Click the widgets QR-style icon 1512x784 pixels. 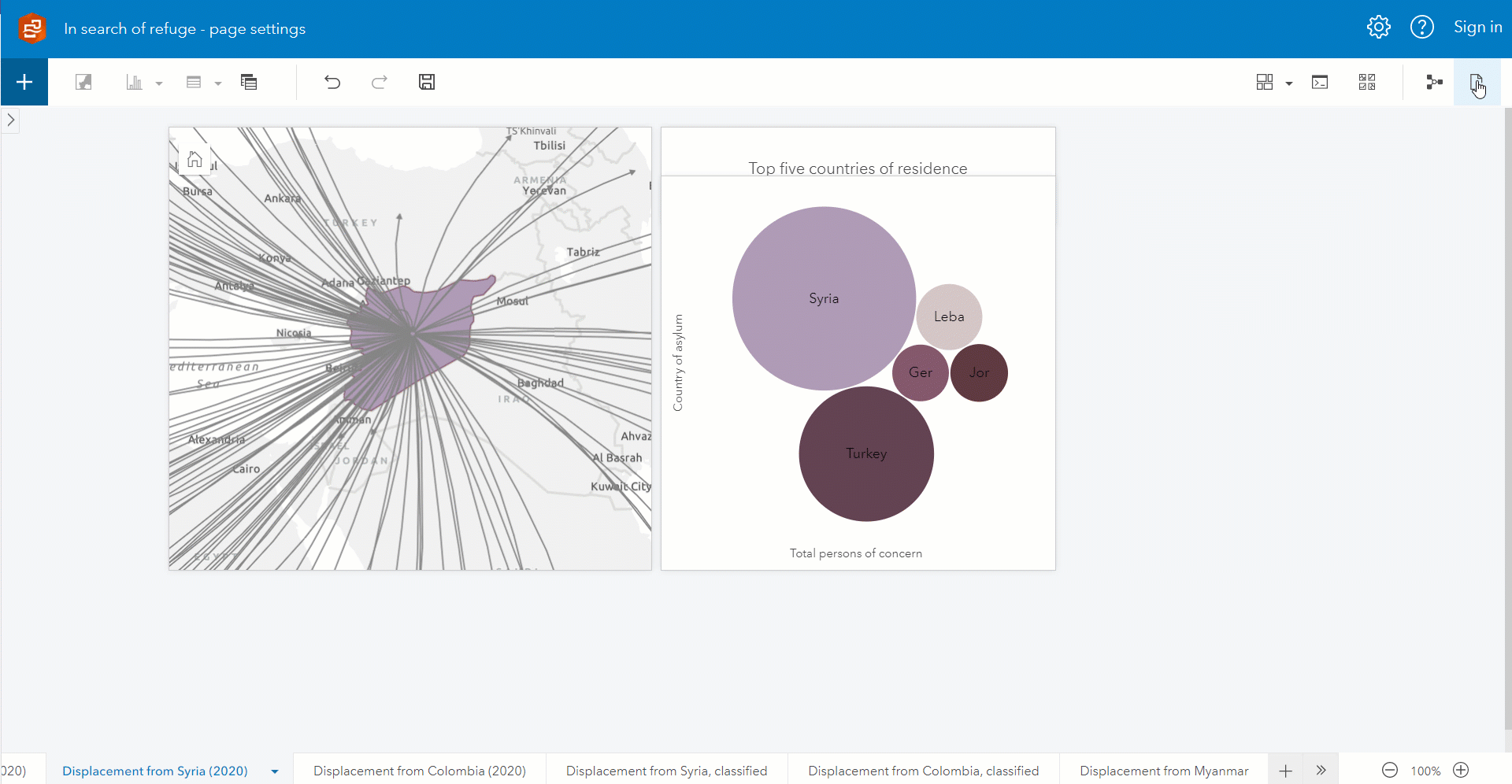1367,82
